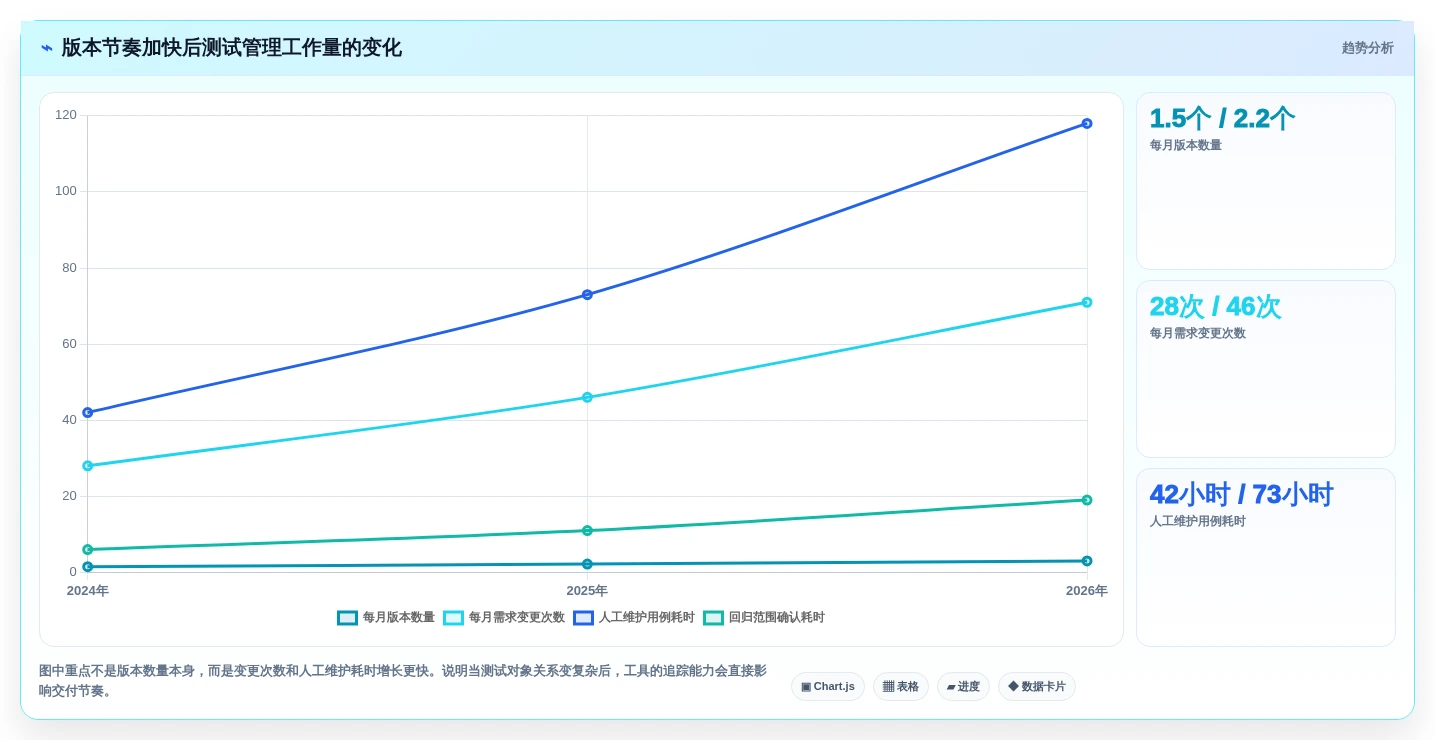Select 每月版本数量 data point at 2026年
Screen dimensions: 1435x740
click(x=1087, y=561)
